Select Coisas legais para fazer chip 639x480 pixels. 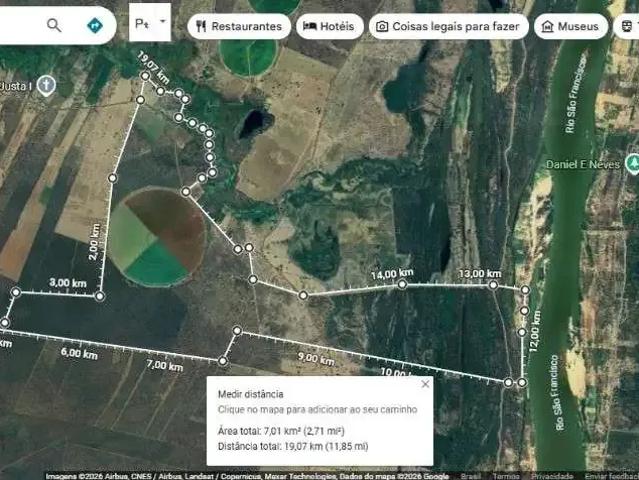click(x=449, y=26)
